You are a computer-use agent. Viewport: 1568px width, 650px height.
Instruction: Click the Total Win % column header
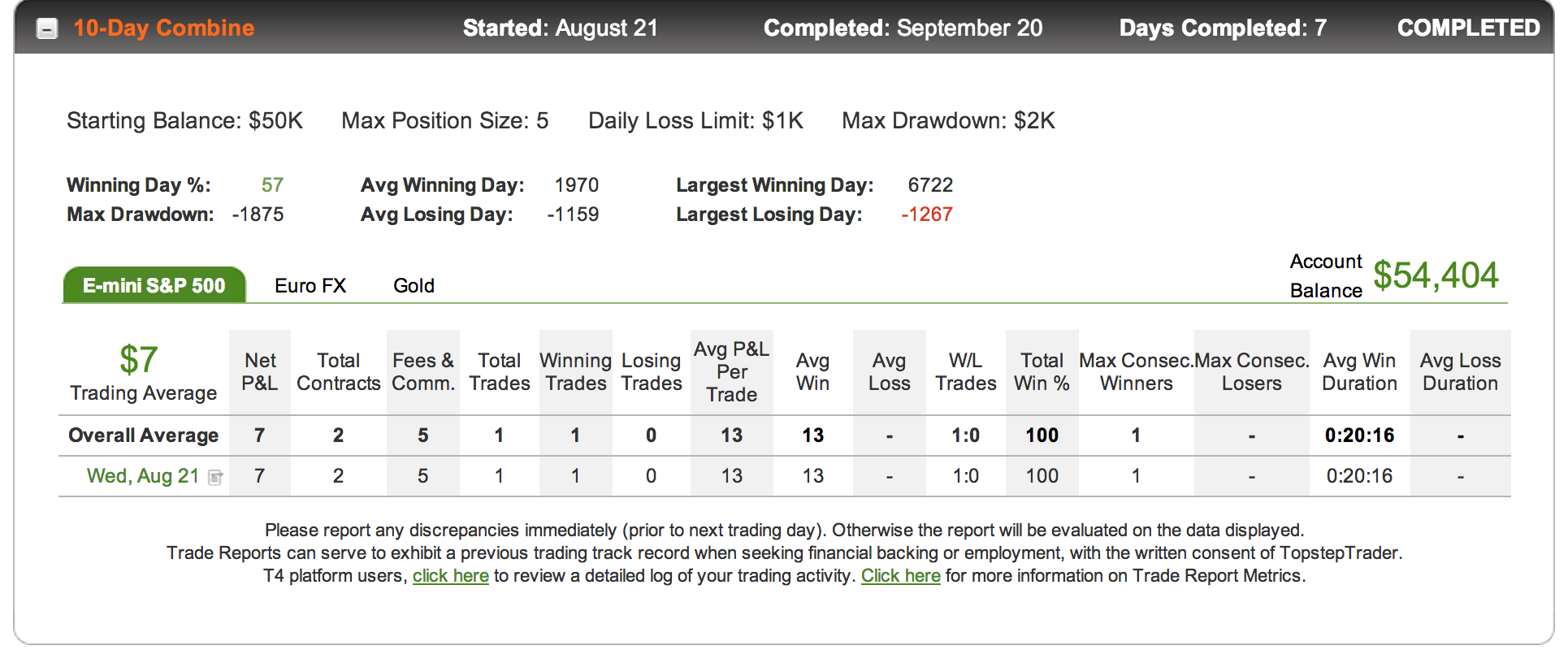tap(1042, 372)
